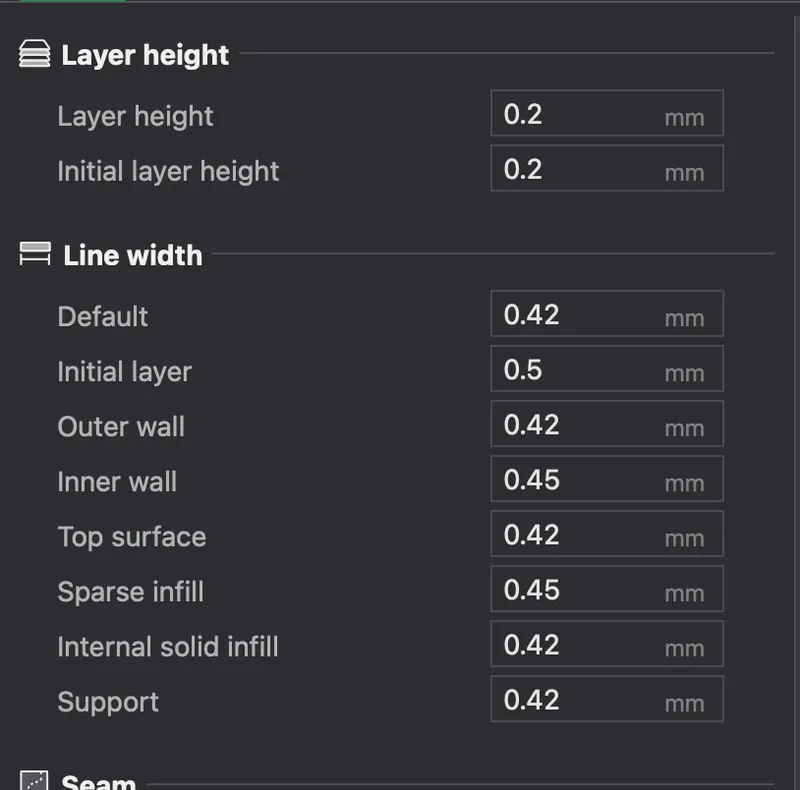Edit the Inner wall line width field

(607, 479)
